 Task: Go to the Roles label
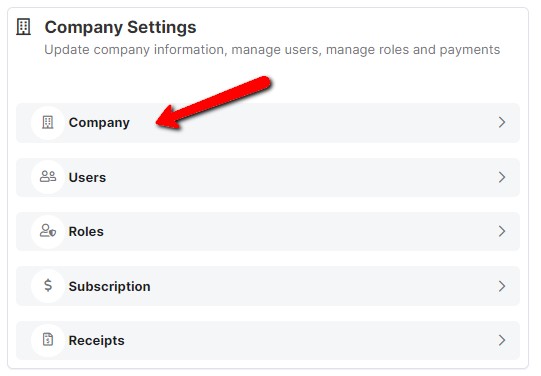86,231
